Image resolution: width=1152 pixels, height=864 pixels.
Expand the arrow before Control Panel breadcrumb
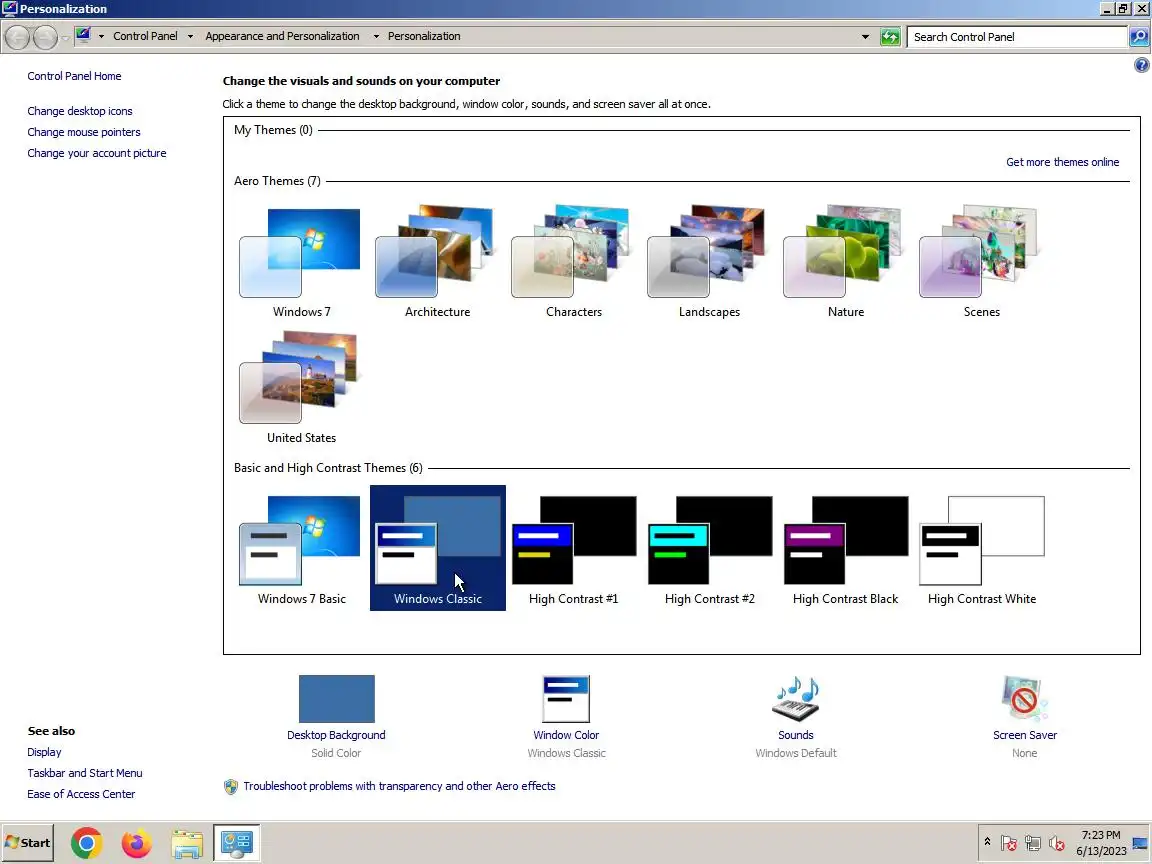click(x=101, y=36)
